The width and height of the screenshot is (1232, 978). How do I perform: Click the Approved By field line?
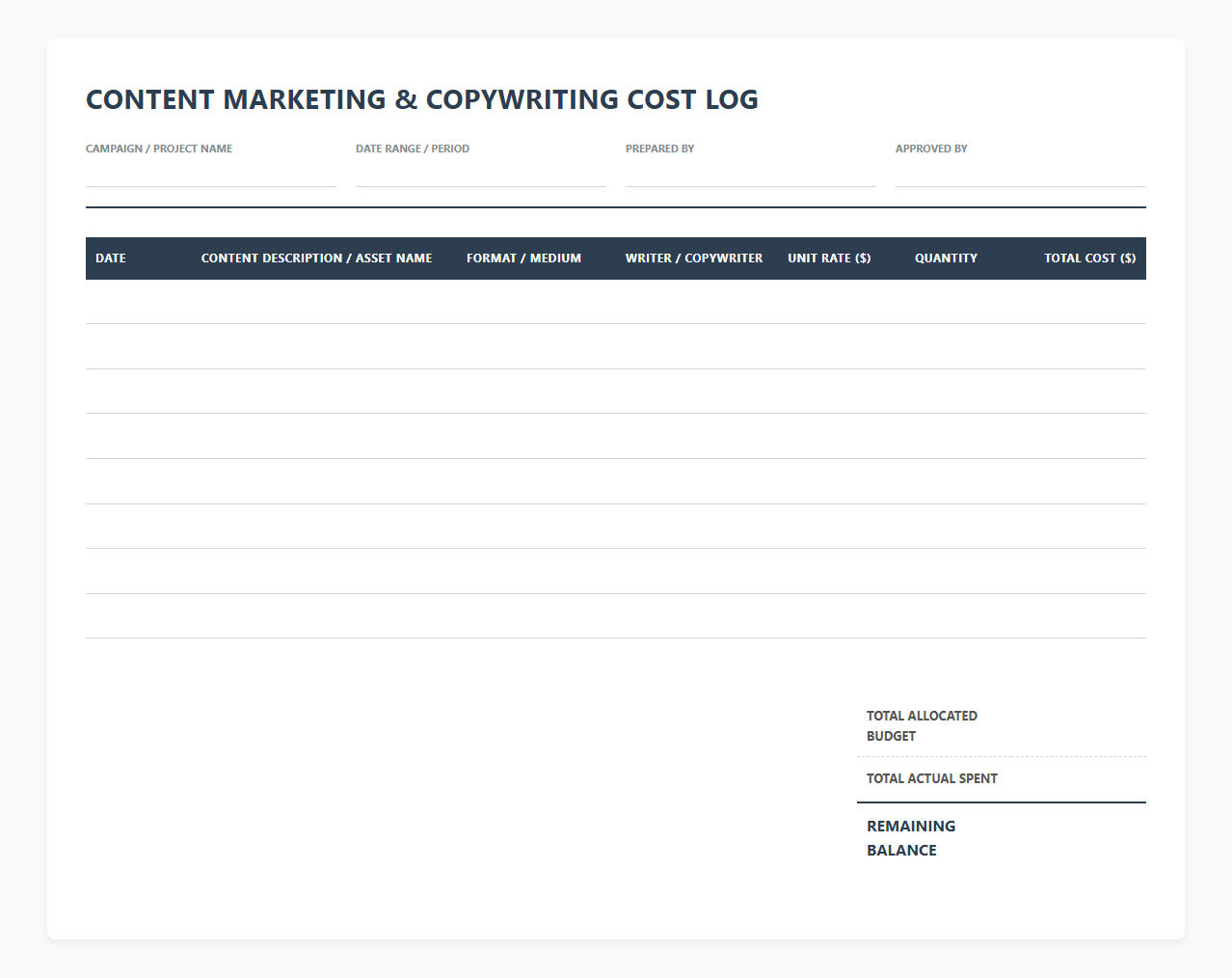[1021, 174]
